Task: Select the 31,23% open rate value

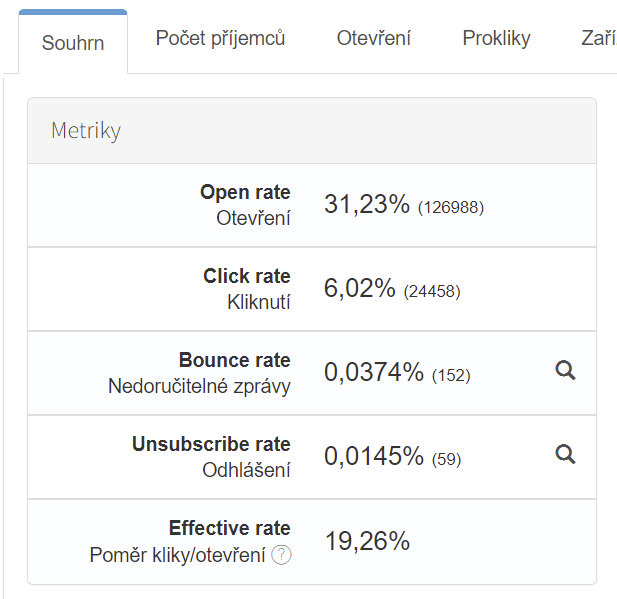Action: (366, 205)
